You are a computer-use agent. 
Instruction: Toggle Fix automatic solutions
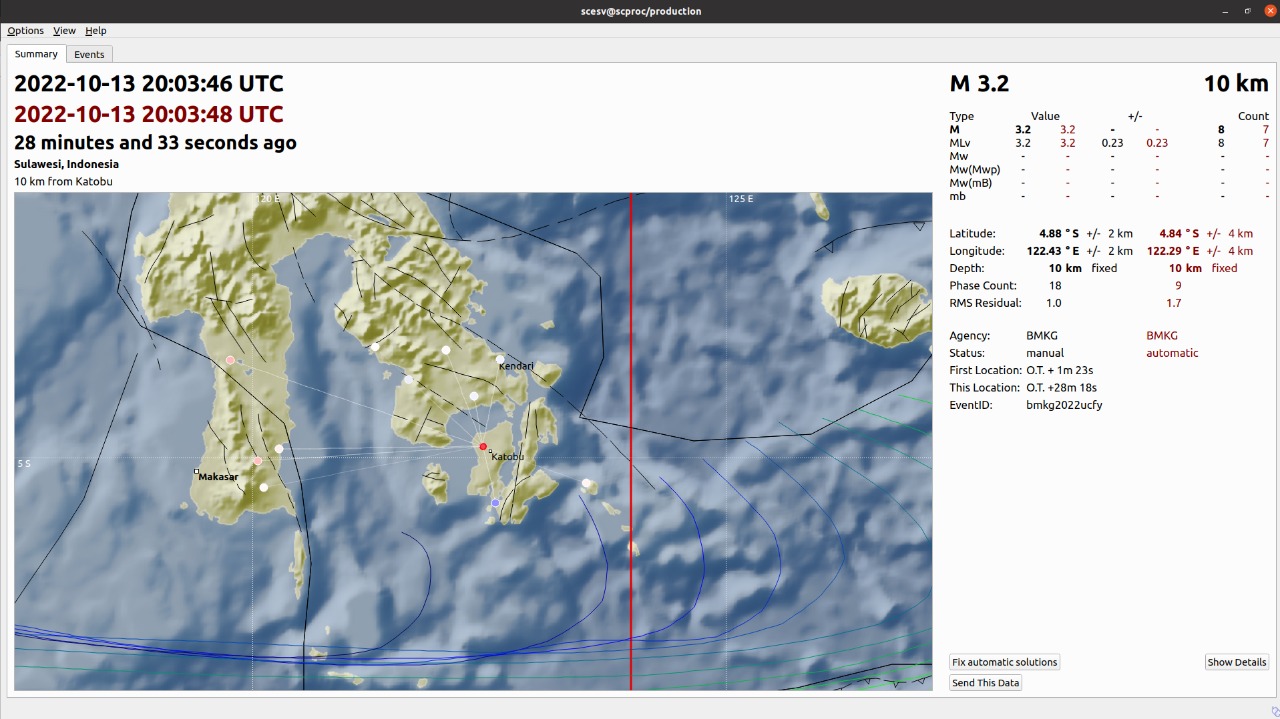click(1004, 662)
